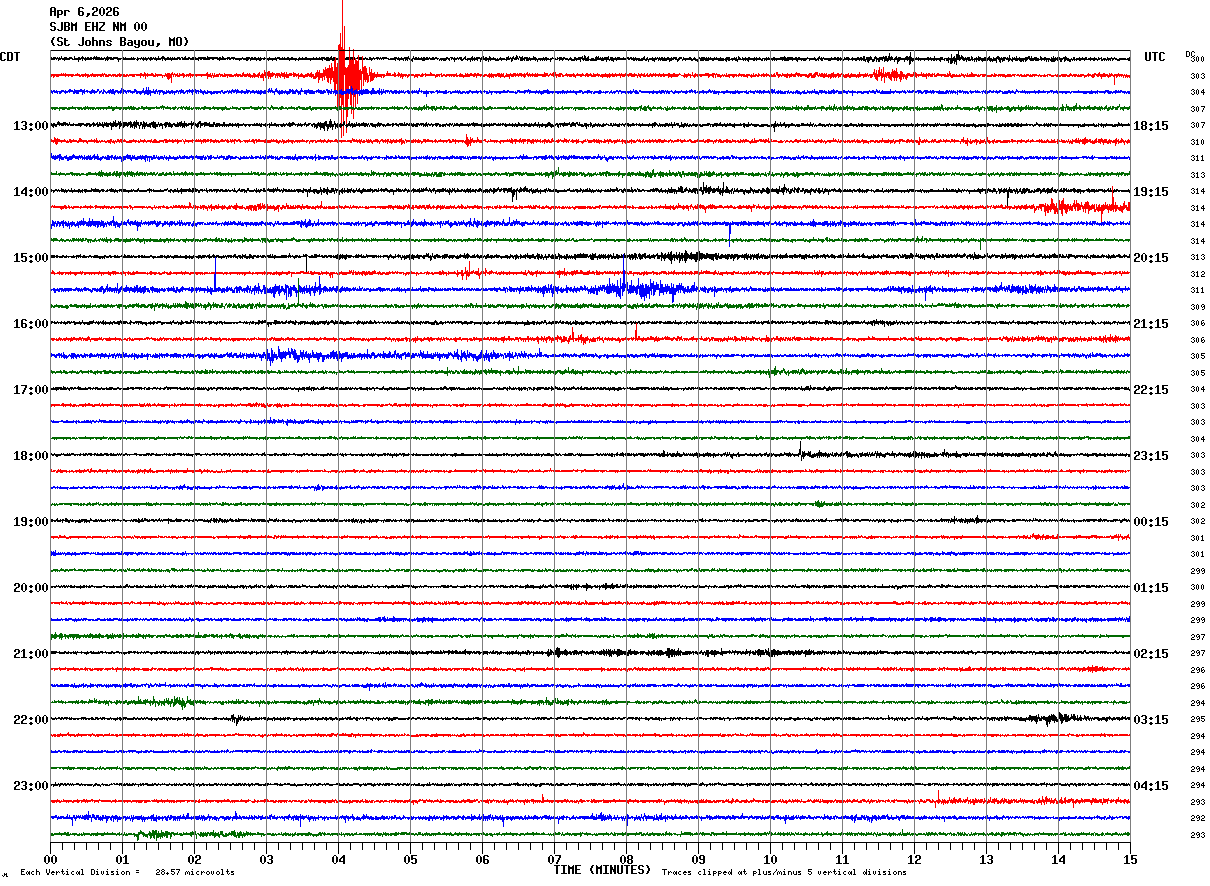1210x886 pixels.
Task: Click the '(St Johns Bayou, MO)' station name
Action: point(119,42)
